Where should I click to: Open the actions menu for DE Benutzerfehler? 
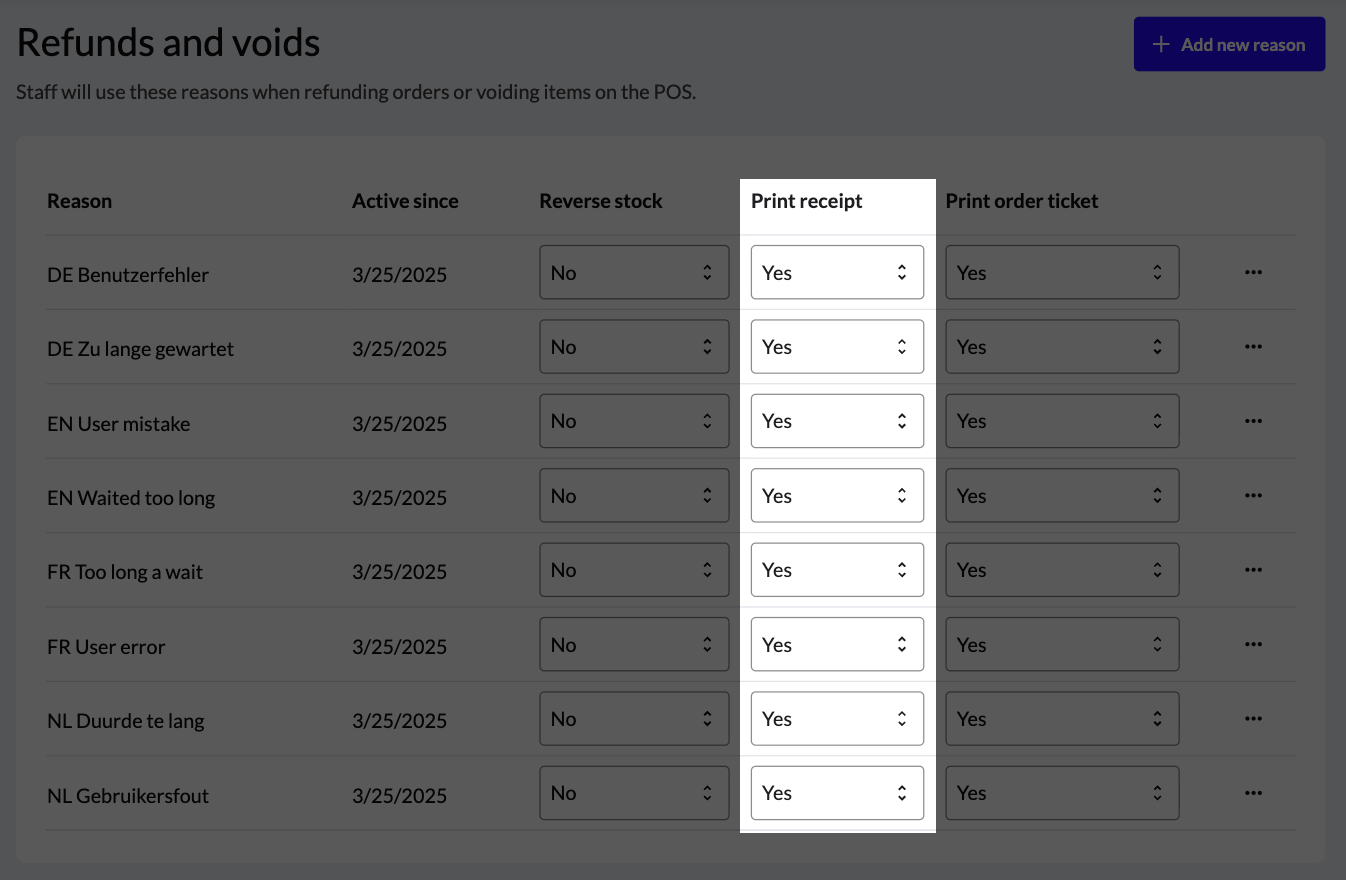1253,271
